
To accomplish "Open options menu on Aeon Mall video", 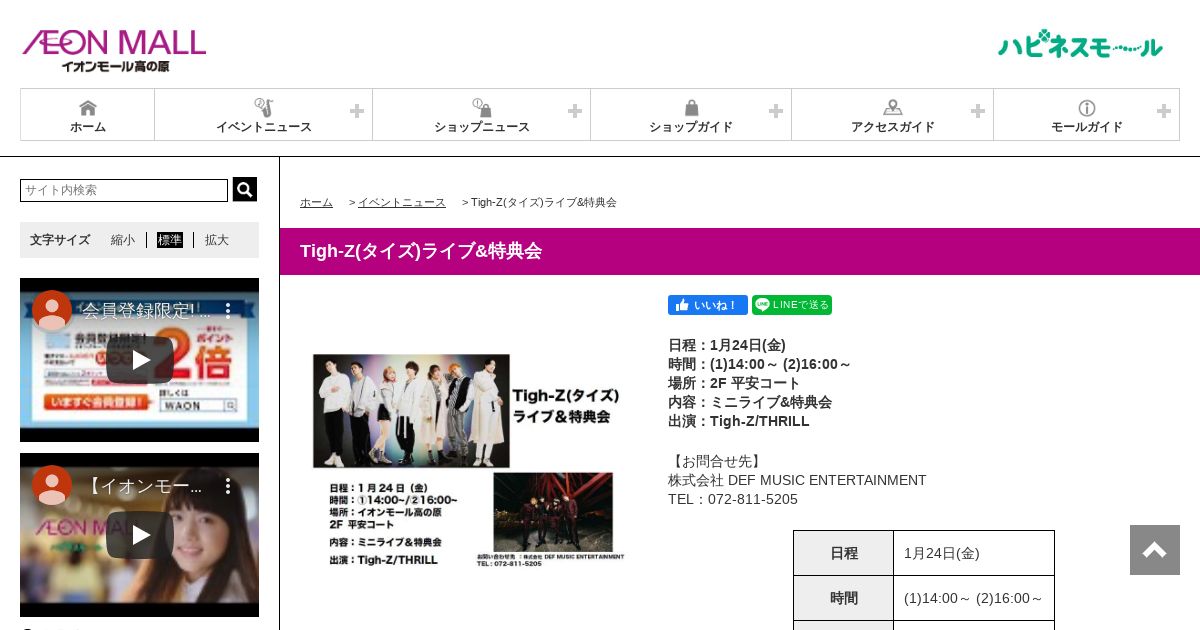I will pyautogui.click(x=228, y=485).
